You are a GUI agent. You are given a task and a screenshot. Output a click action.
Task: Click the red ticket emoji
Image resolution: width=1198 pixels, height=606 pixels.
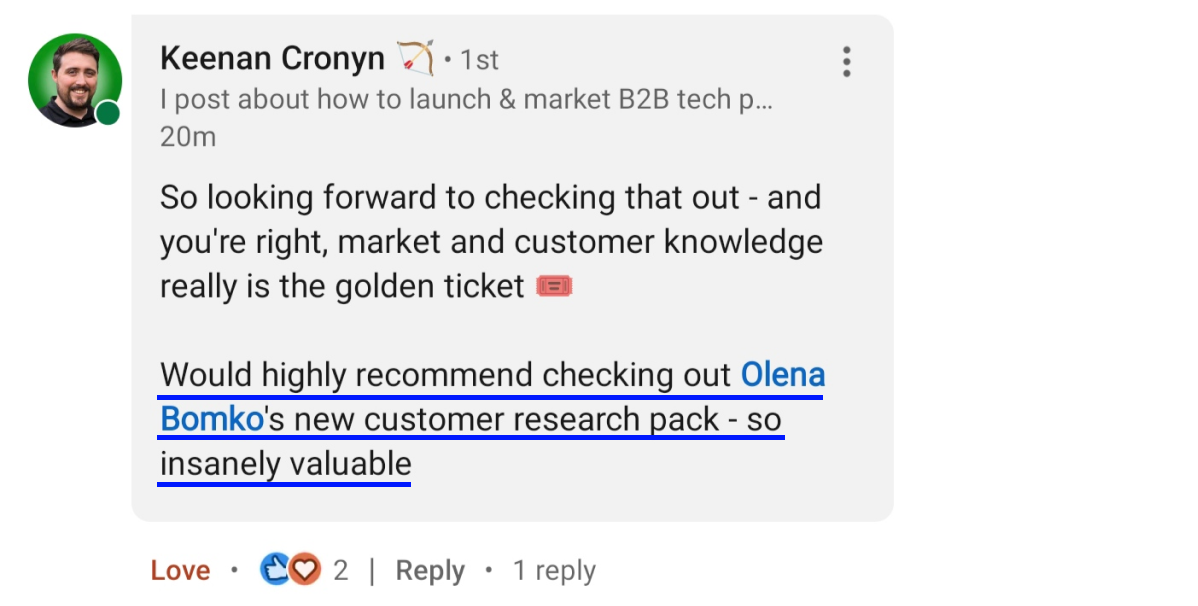point(555,288)
